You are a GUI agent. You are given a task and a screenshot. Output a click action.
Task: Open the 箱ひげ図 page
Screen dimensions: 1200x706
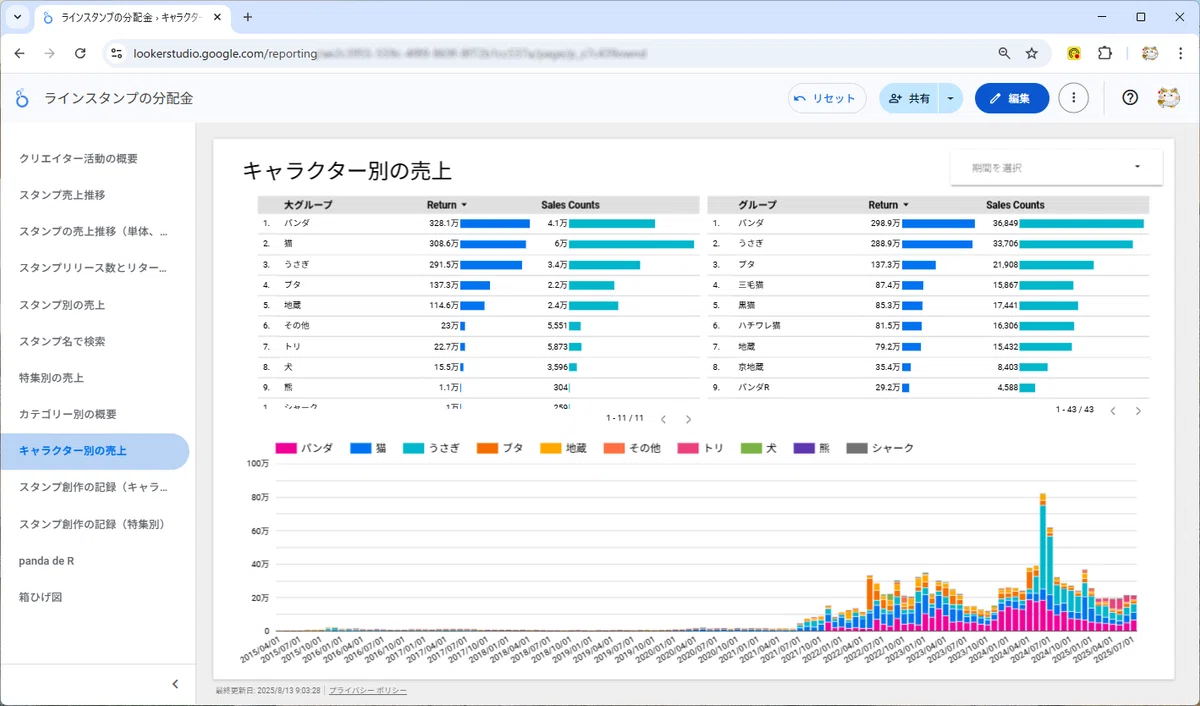[41, 597]
